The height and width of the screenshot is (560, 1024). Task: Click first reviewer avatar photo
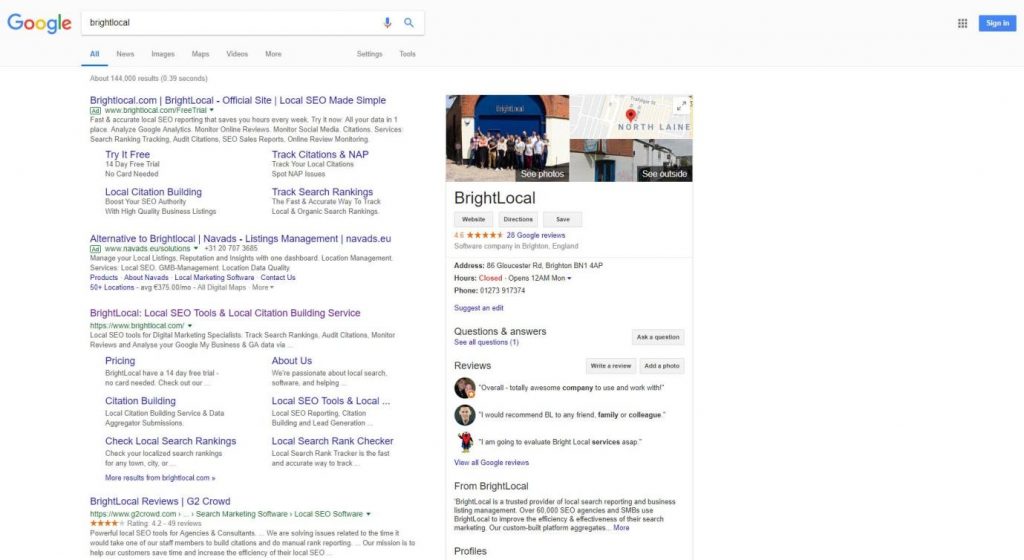464,388
